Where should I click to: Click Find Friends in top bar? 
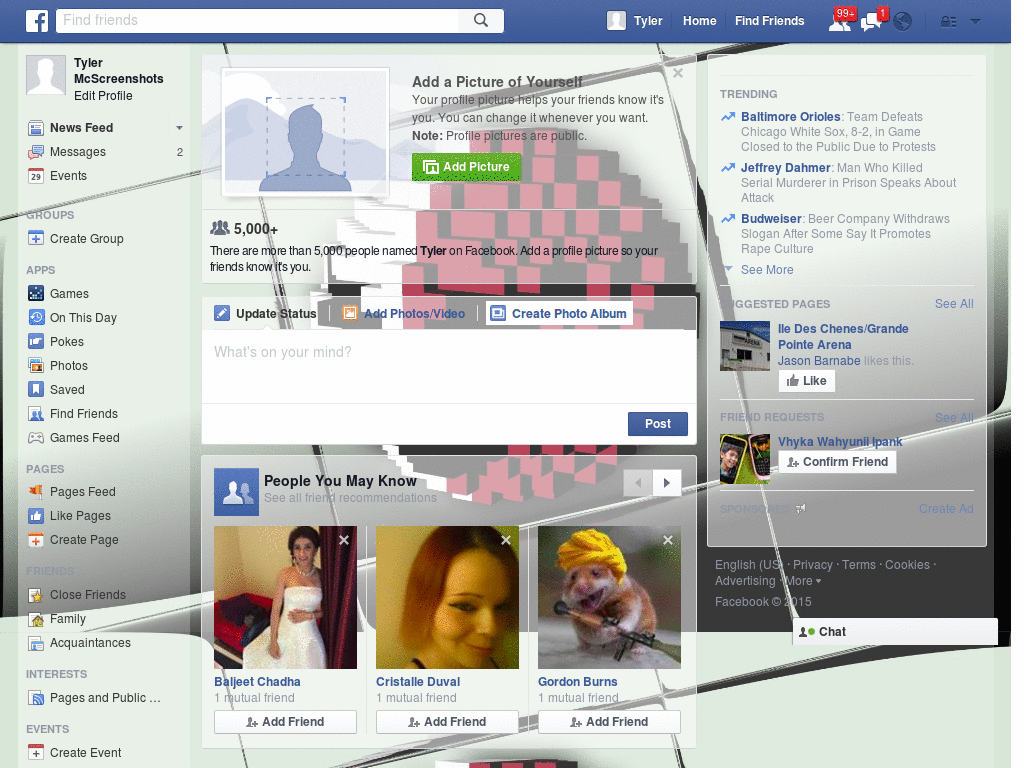tap(769, 21)
